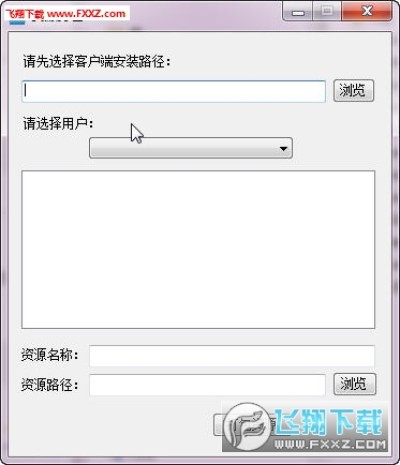Click the disabled maximize button
The width and height of the screenshot is (400, 465).
pos(327,12)
